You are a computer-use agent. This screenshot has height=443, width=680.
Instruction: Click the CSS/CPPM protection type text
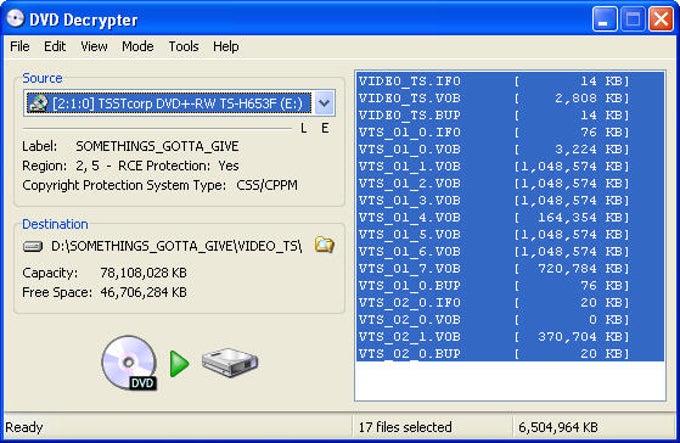coord(267,186)
